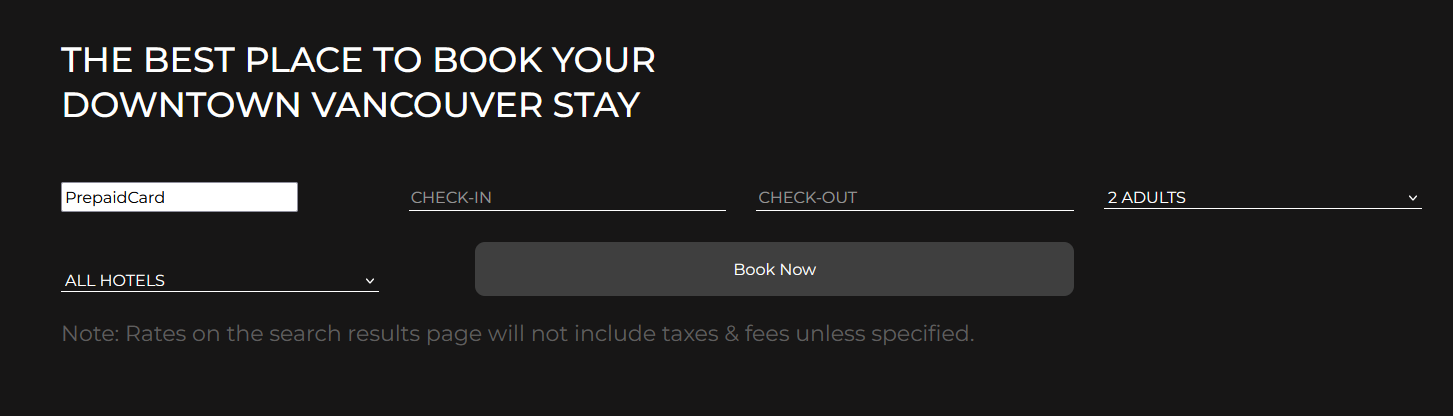Select the ALL HOTELS label text

click(x=115, y=281)
